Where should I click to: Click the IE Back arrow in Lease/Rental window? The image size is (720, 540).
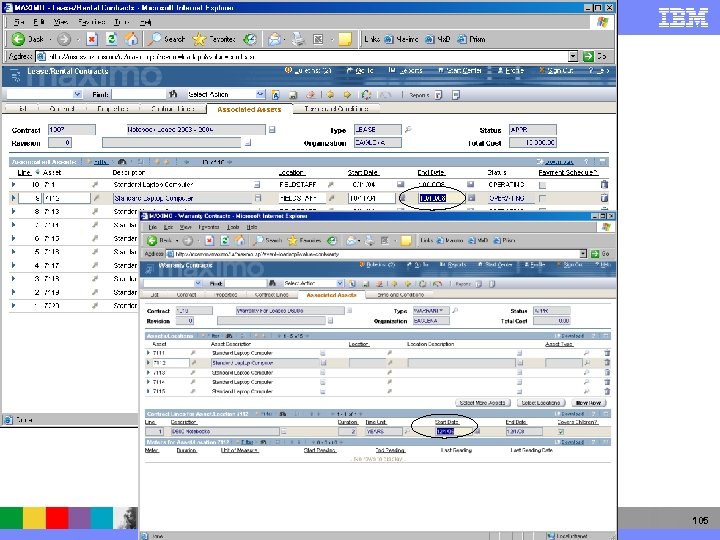click(x=18, y=39)
